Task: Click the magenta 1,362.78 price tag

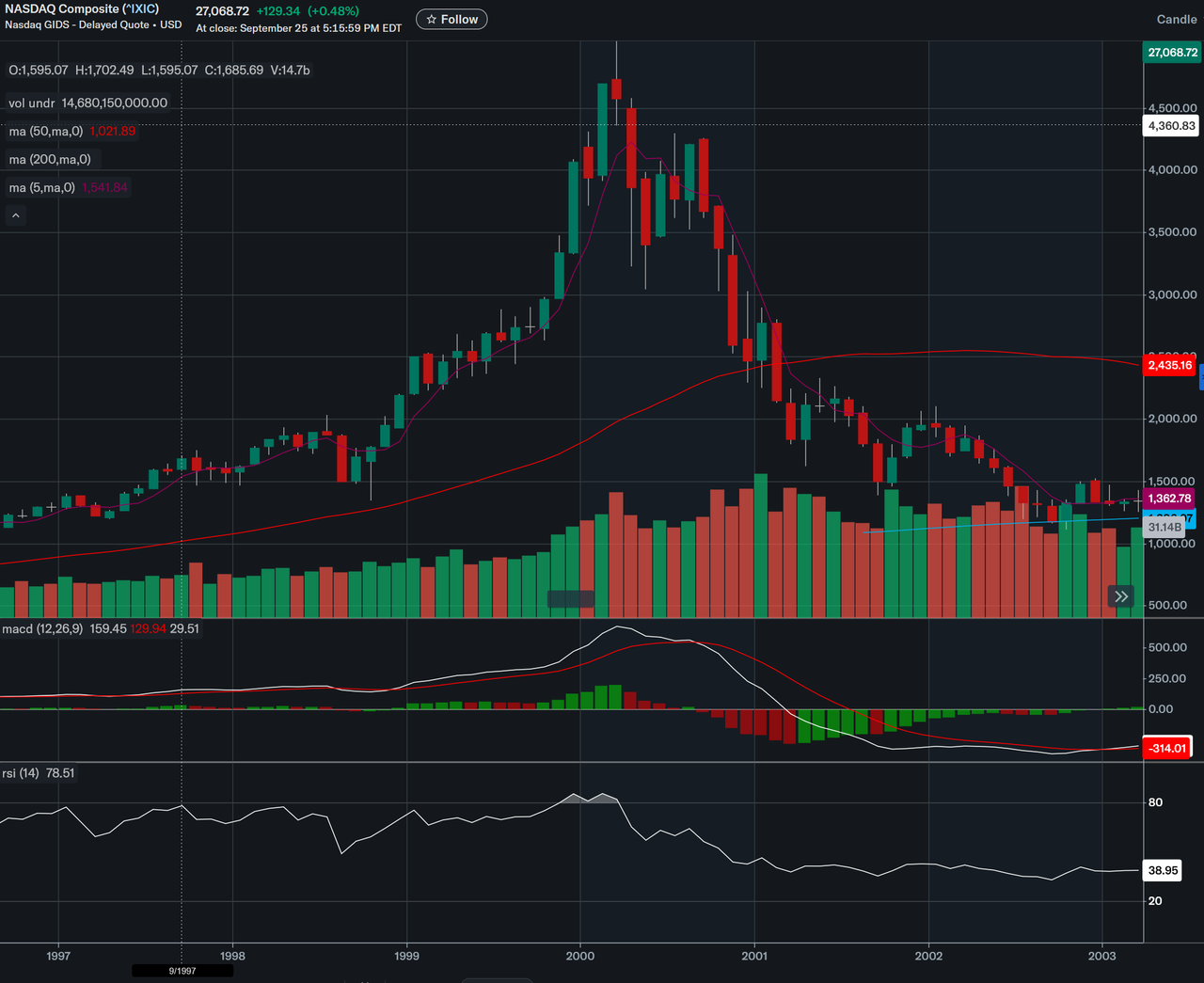Action: pyautogui.click(x=1168, y=499)
